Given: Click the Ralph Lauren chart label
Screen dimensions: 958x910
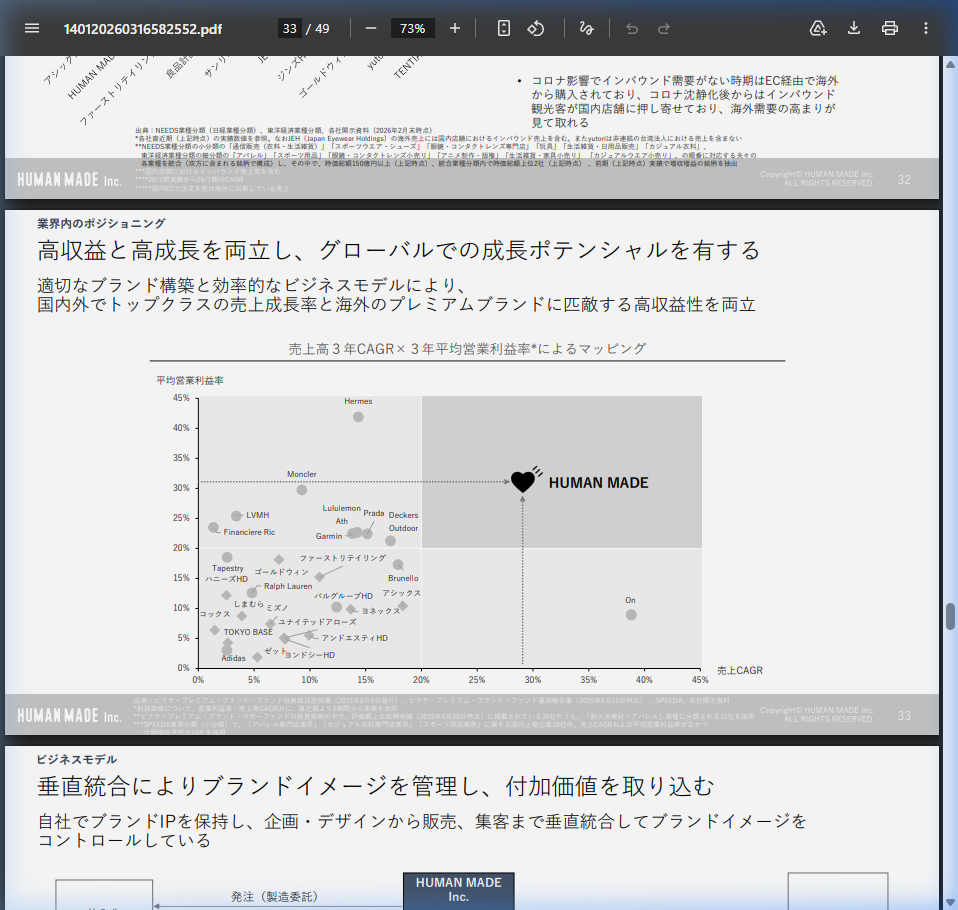Looking at the screenshot, I should click(x=288, y=586).
